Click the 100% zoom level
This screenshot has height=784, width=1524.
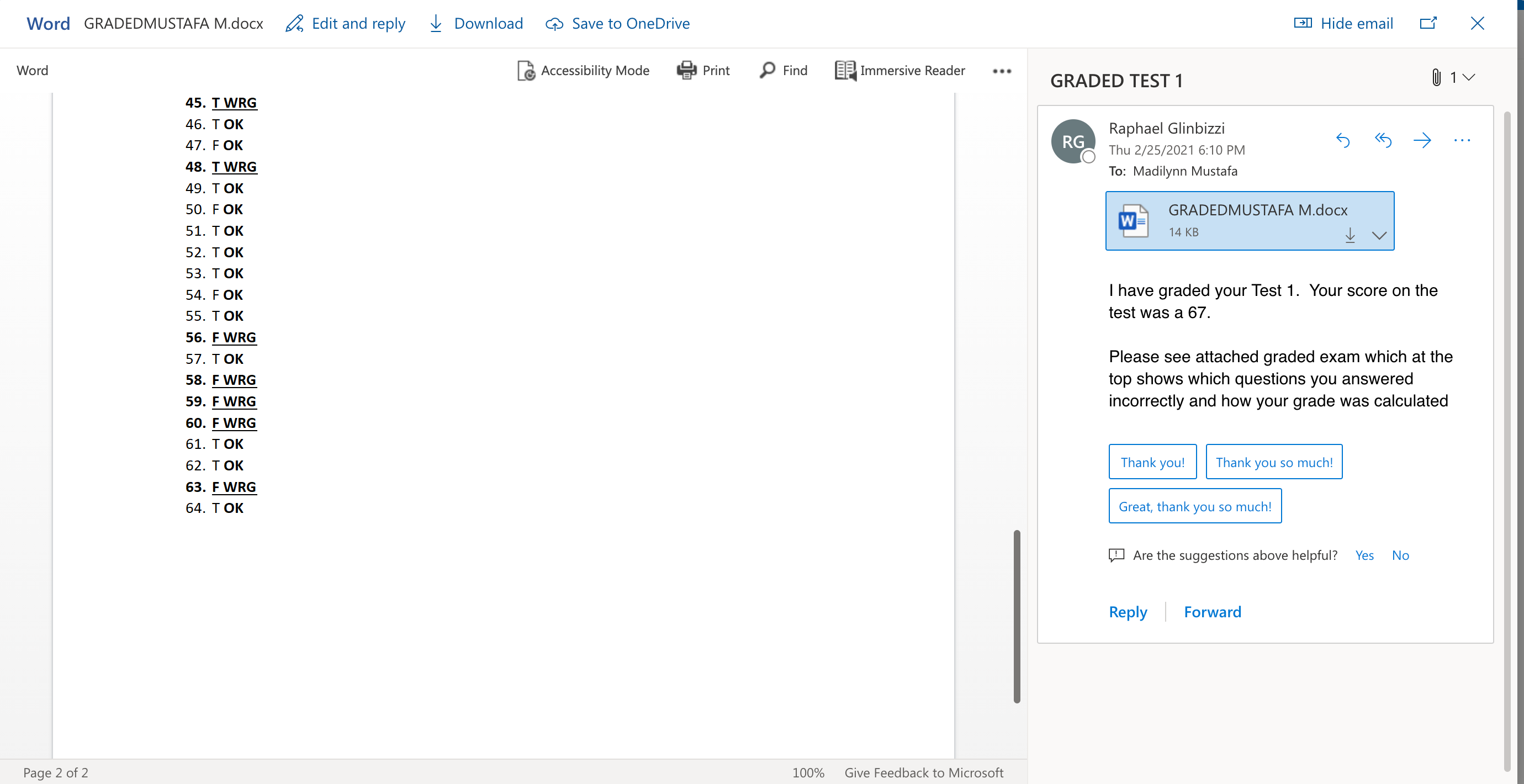click(x=808, y=772)
